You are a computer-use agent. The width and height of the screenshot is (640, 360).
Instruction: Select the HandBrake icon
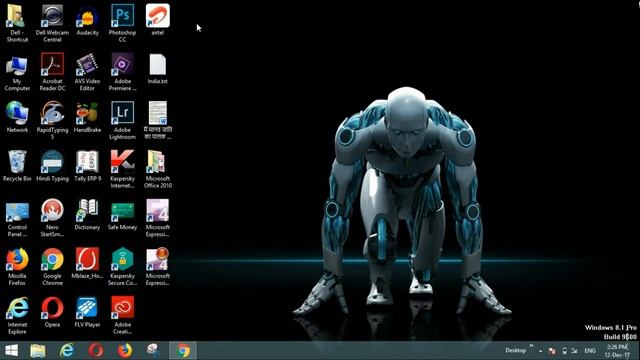[x=87, y=113]
